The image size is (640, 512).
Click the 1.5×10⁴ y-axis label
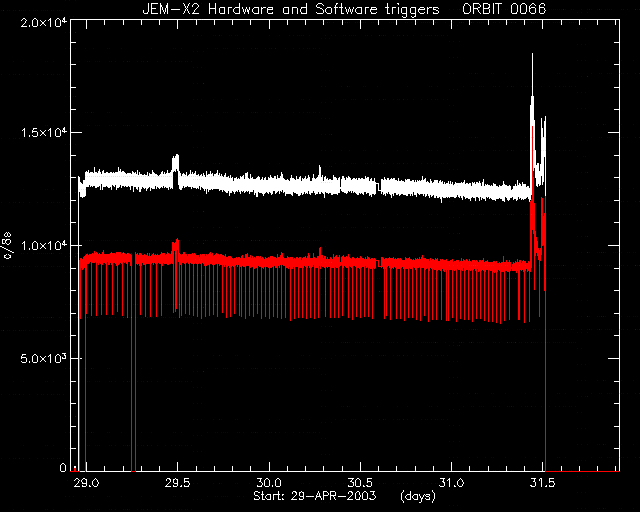point(44,133)
